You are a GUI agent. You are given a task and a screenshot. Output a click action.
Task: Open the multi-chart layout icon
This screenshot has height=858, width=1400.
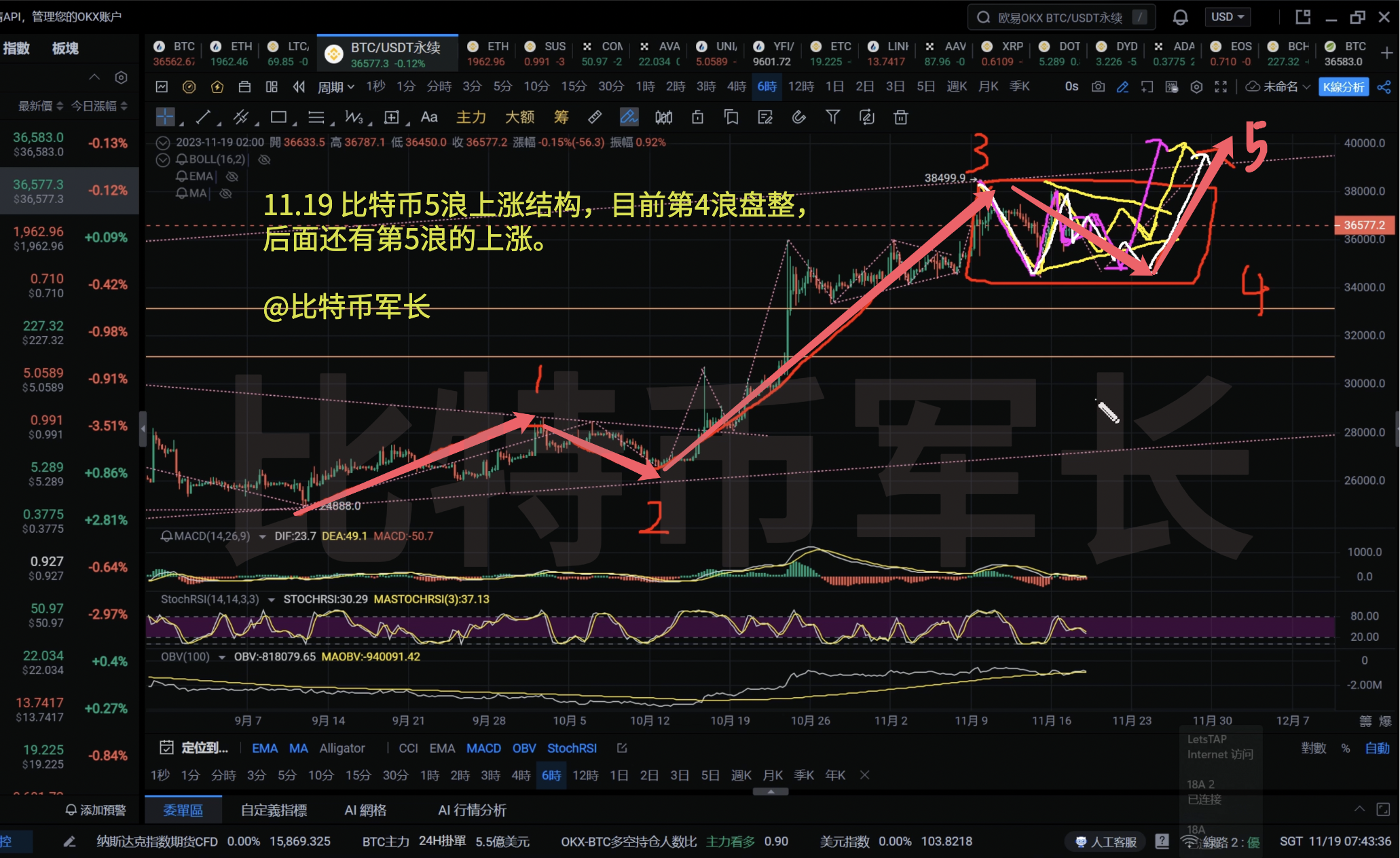pos(272,87)
